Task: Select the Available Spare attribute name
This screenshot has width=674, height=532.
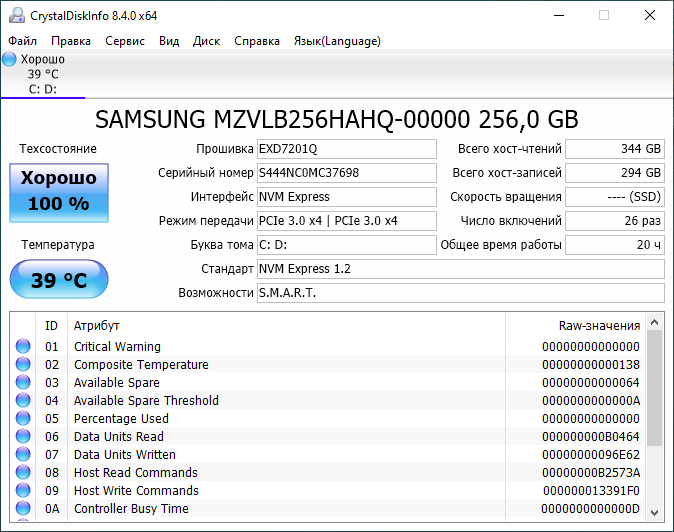Action: click(x=116, y=382)
